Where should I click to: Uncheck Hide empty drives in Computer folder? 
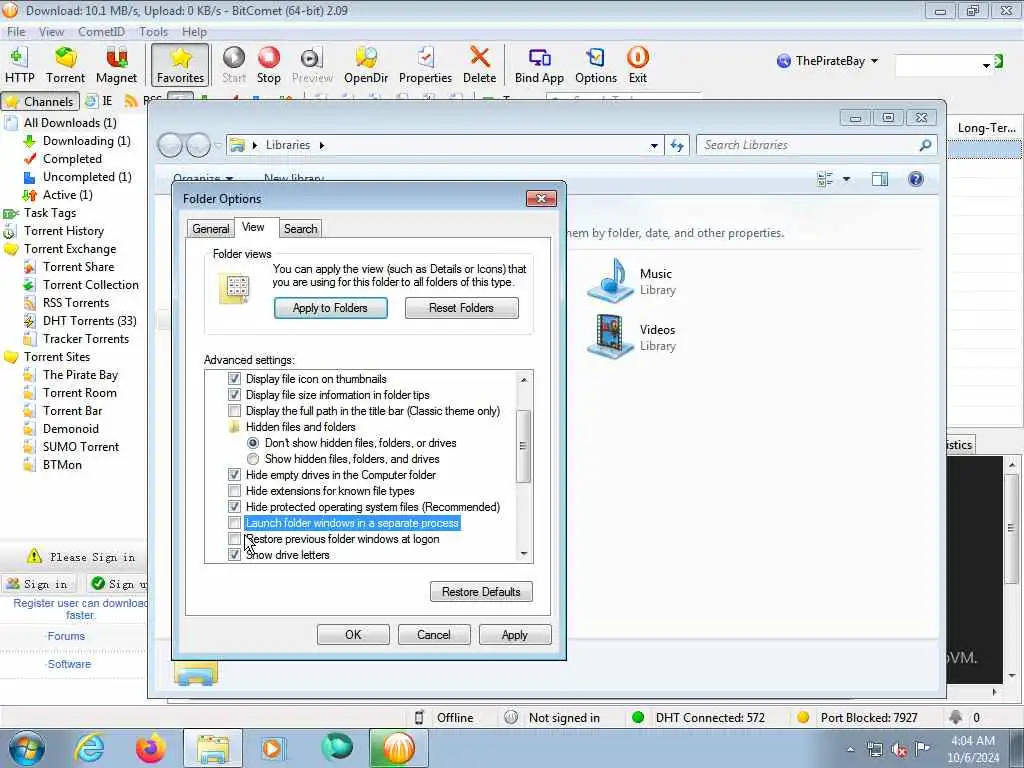[234, 475]
